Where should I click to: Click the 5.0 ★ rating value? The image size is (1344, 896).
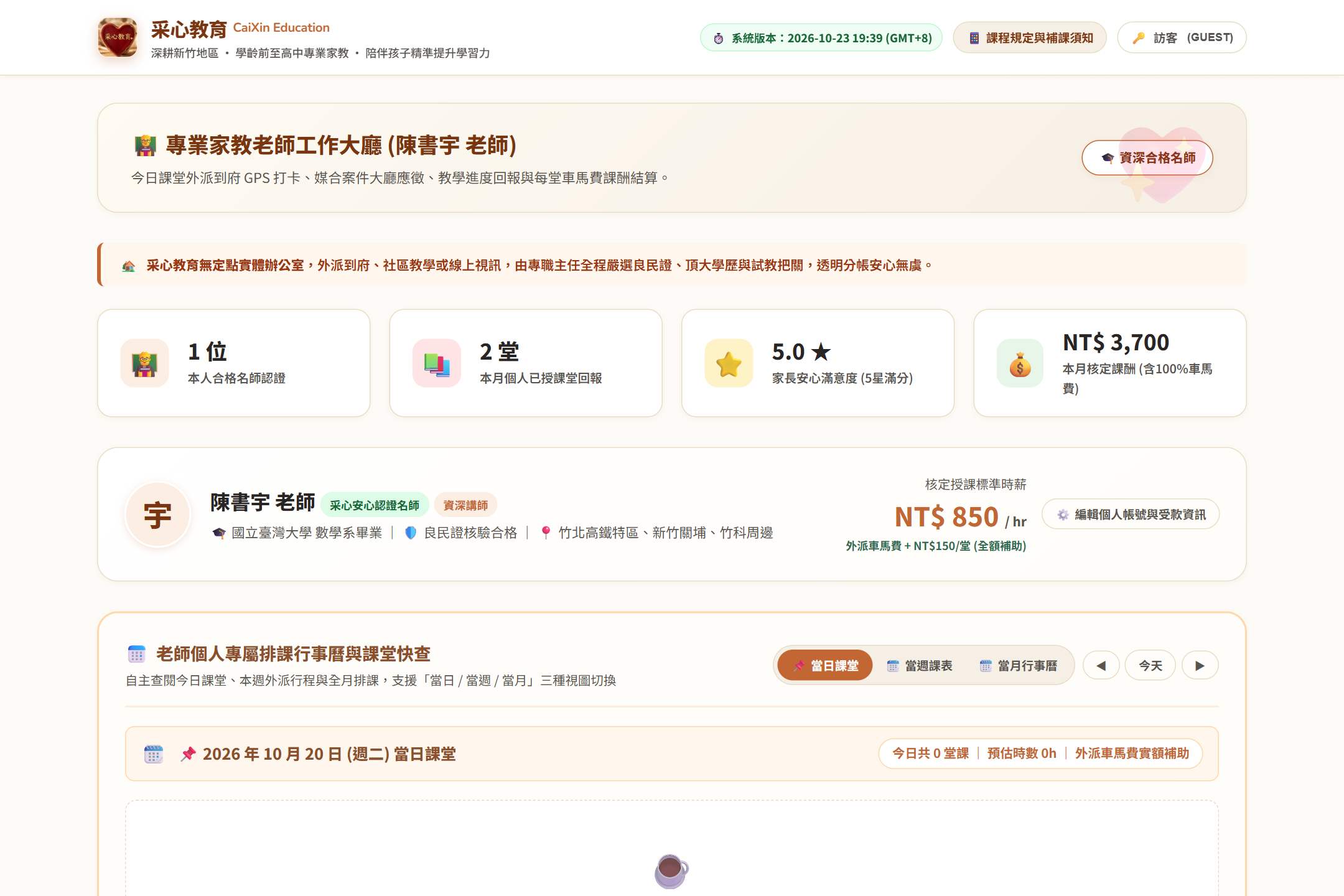pyautogui.click(x=801, y=352)
